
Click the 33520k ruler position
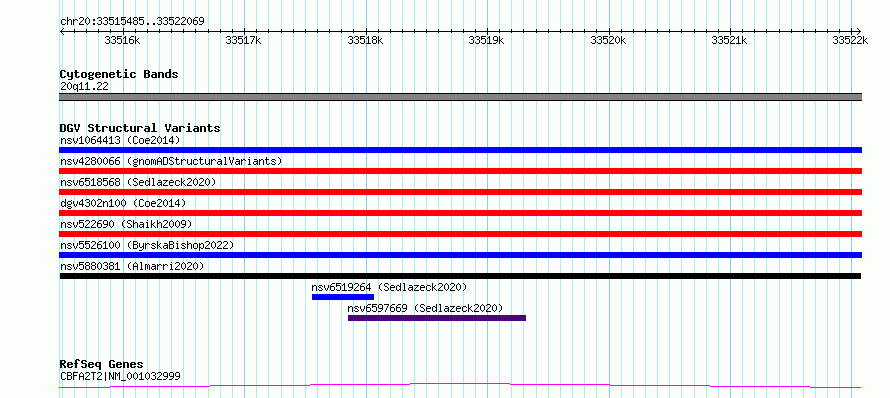click(x=608, y=40)
